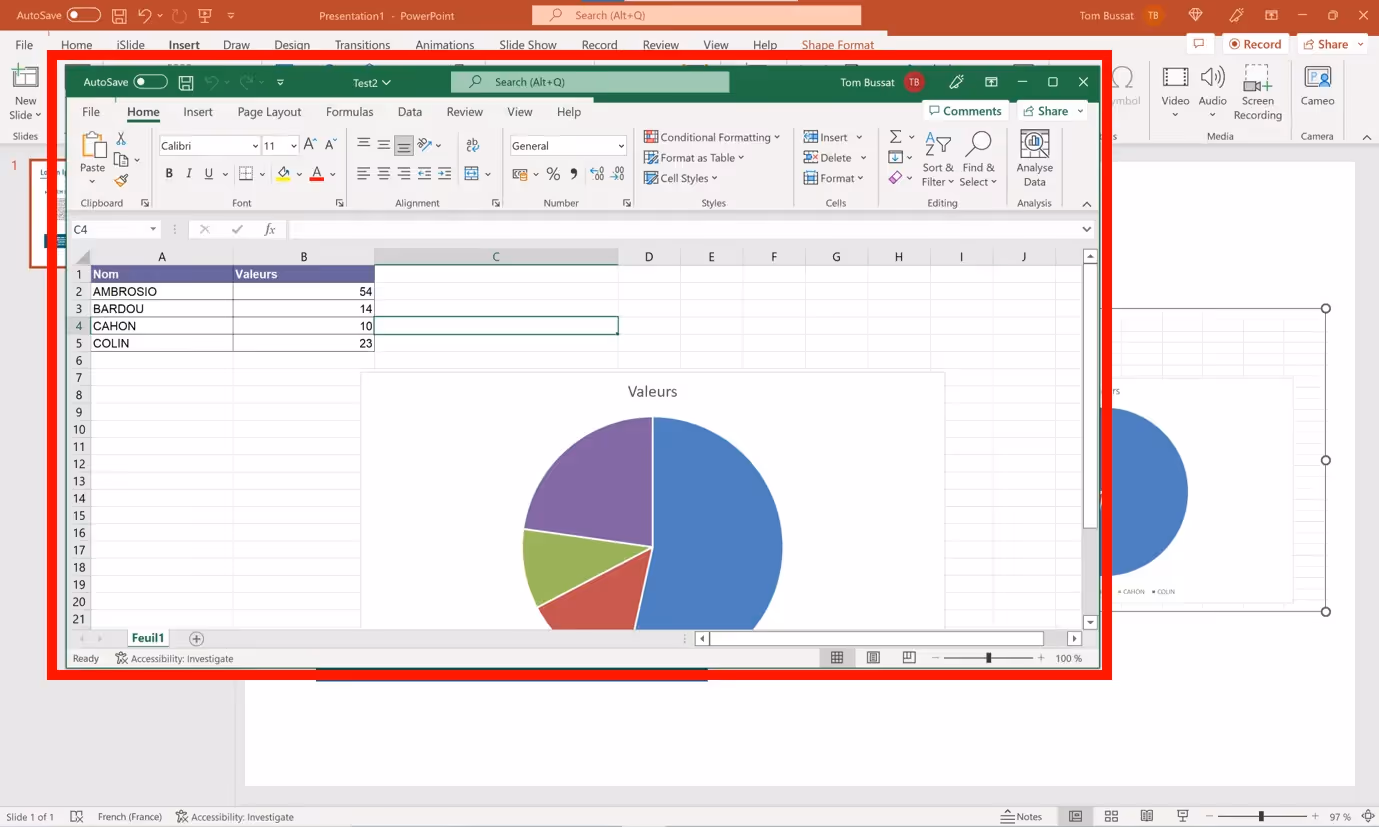
Task: Open the font size dropdown showing 11
Action: pyautogui.click(x=293, y=146)
